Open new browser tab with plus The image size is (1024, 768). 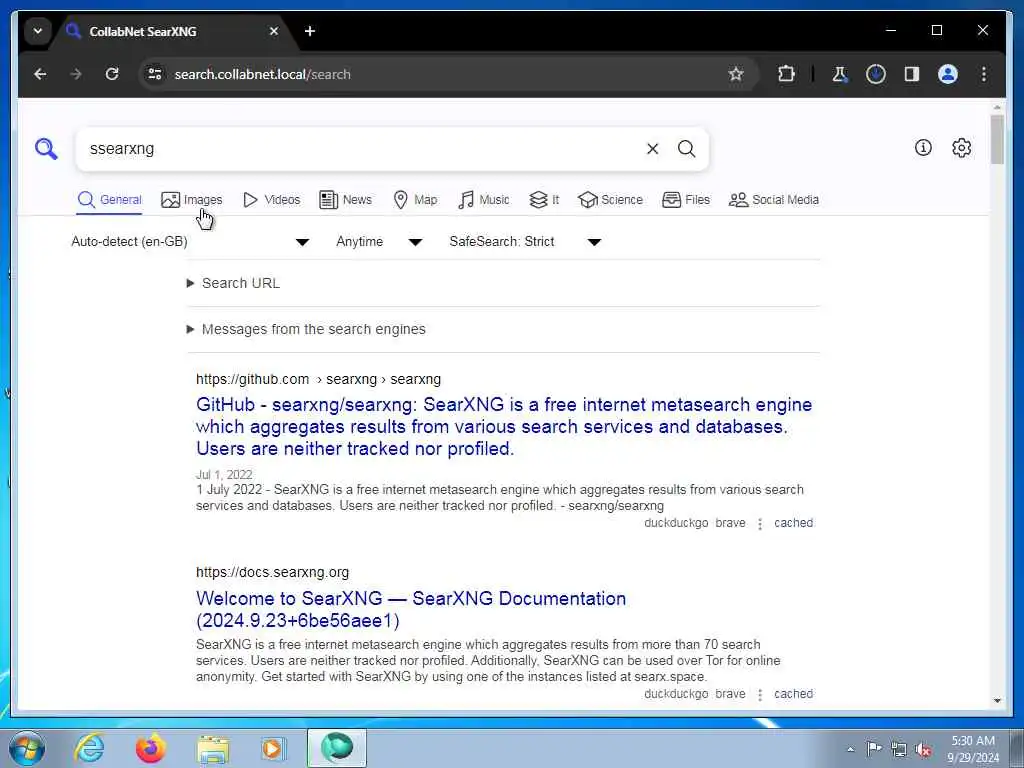tap(310, 31)
